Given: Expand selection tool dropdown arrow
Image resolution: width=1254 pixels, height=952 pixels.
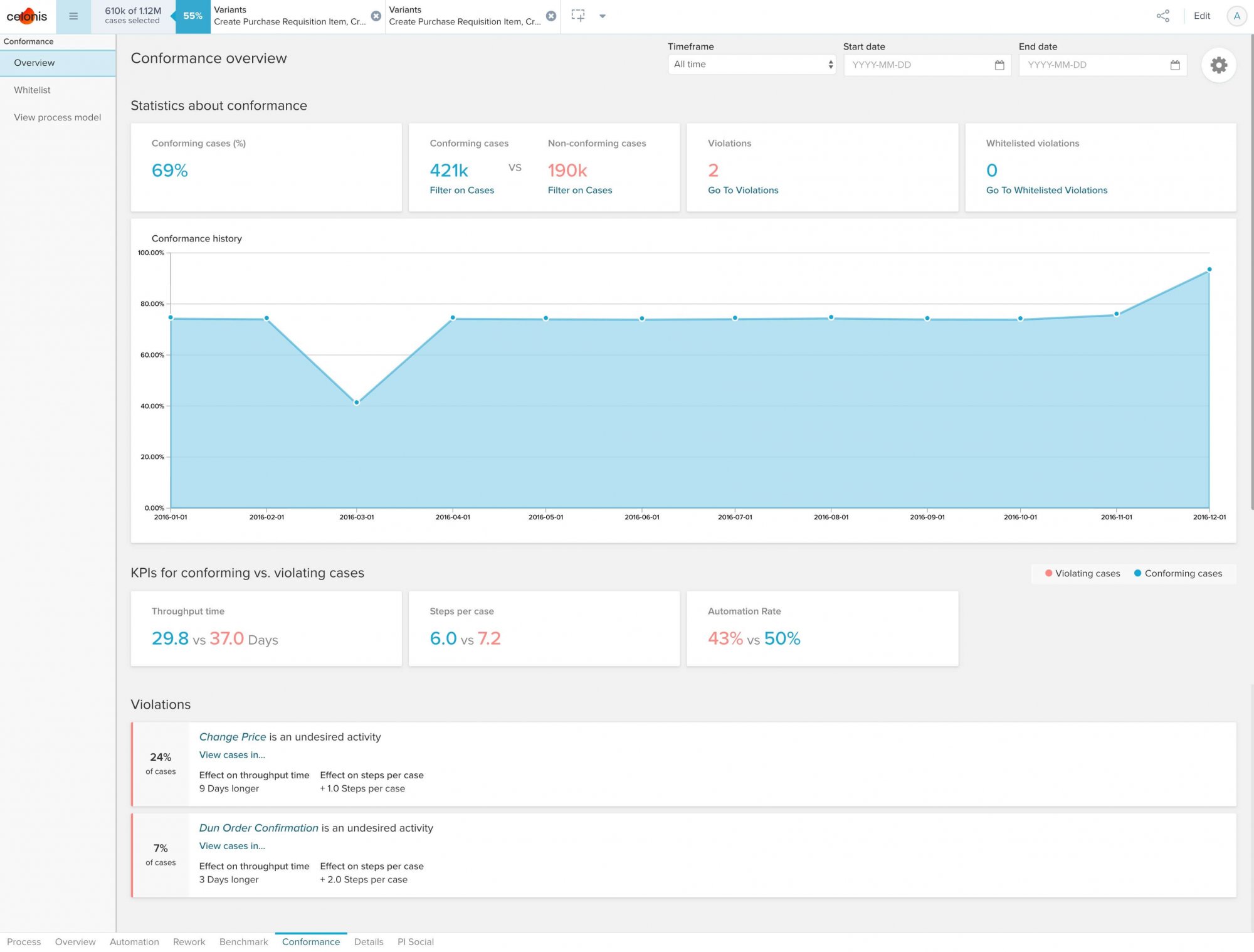Looking at the screenshot, I should point(603,16).
